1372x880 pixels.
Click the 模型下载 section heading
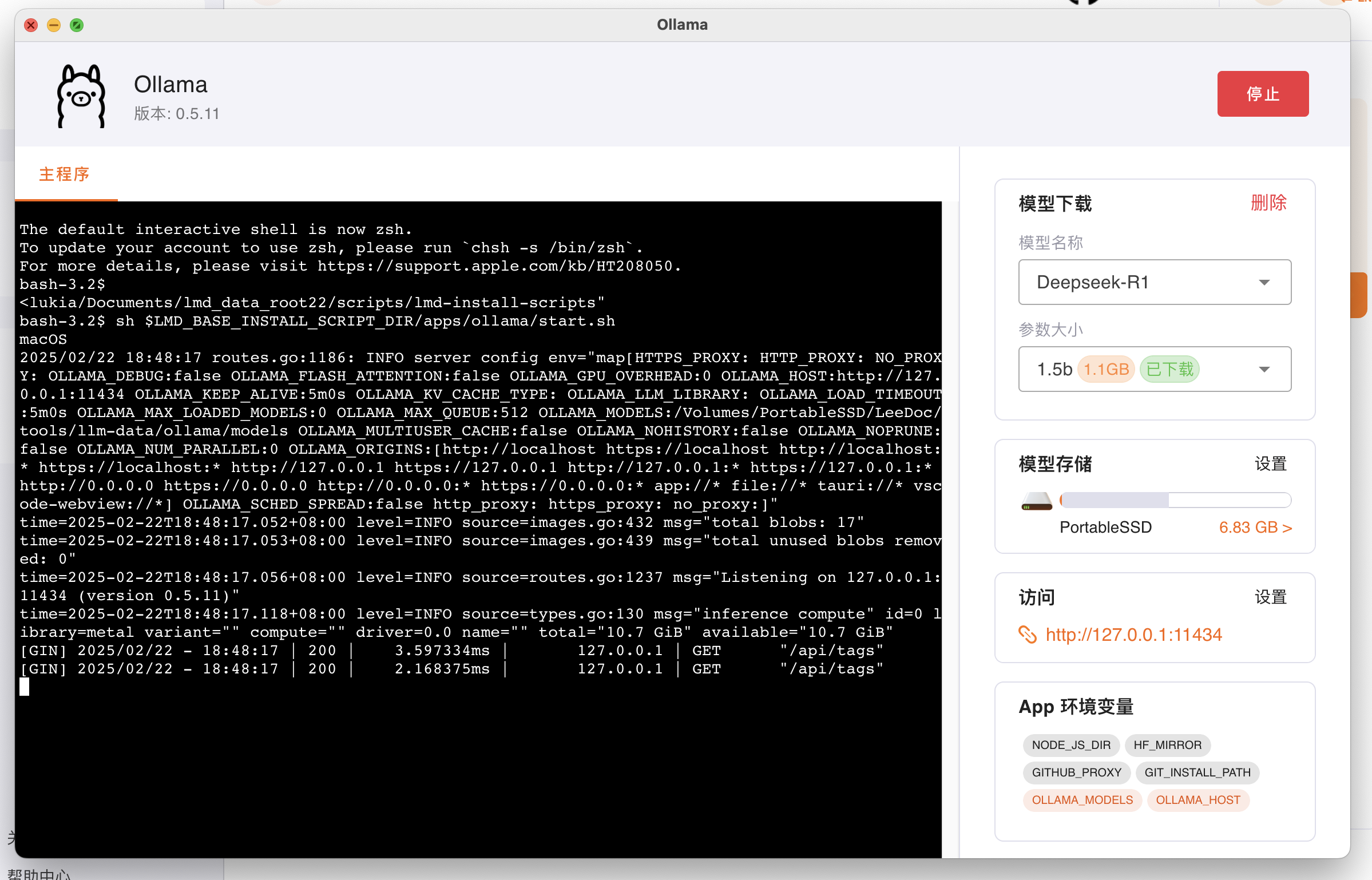tap(1055, 204)
